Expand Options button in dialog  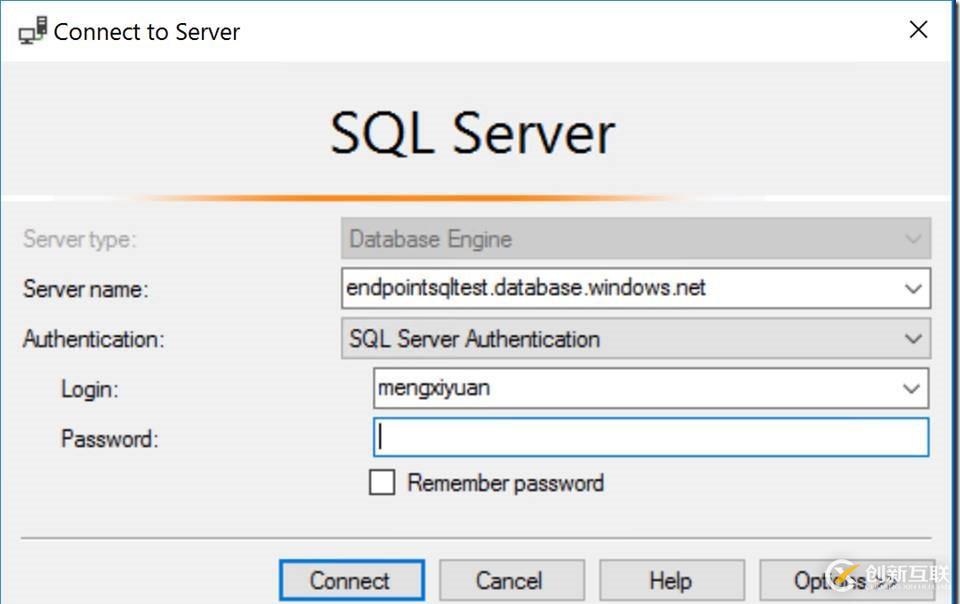[847, 580]
